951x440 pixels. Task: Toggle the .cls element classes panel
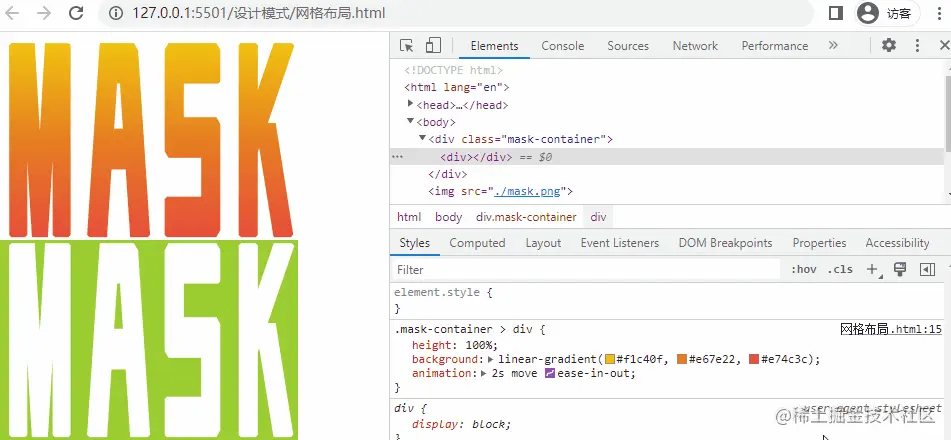click(x=840, y=269)
